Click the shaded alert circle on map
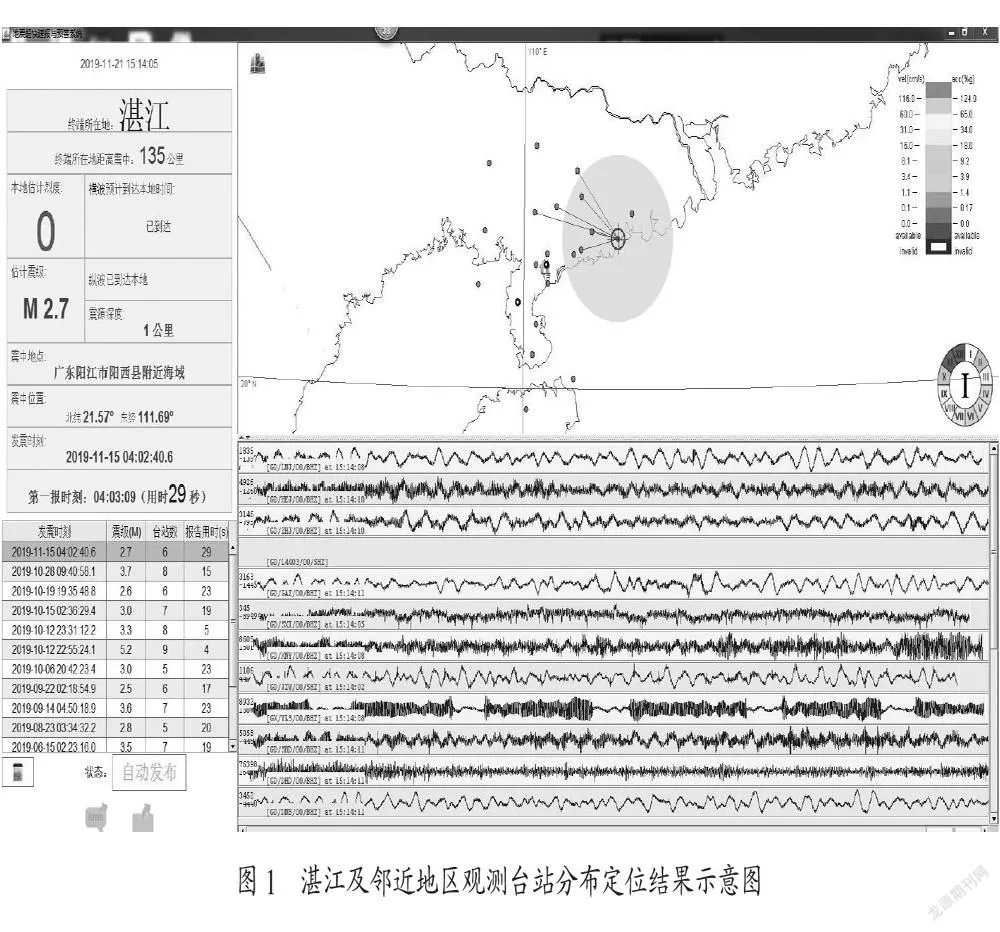 [617, 238]
